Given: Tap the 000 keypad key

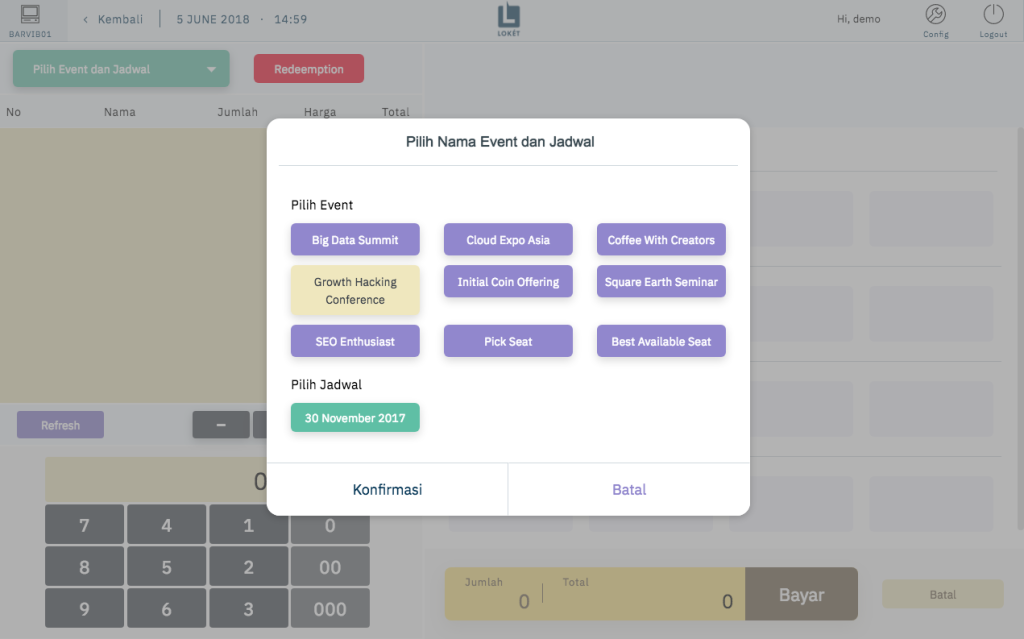Looking at the screenshot, I should [x=330, y=608].
